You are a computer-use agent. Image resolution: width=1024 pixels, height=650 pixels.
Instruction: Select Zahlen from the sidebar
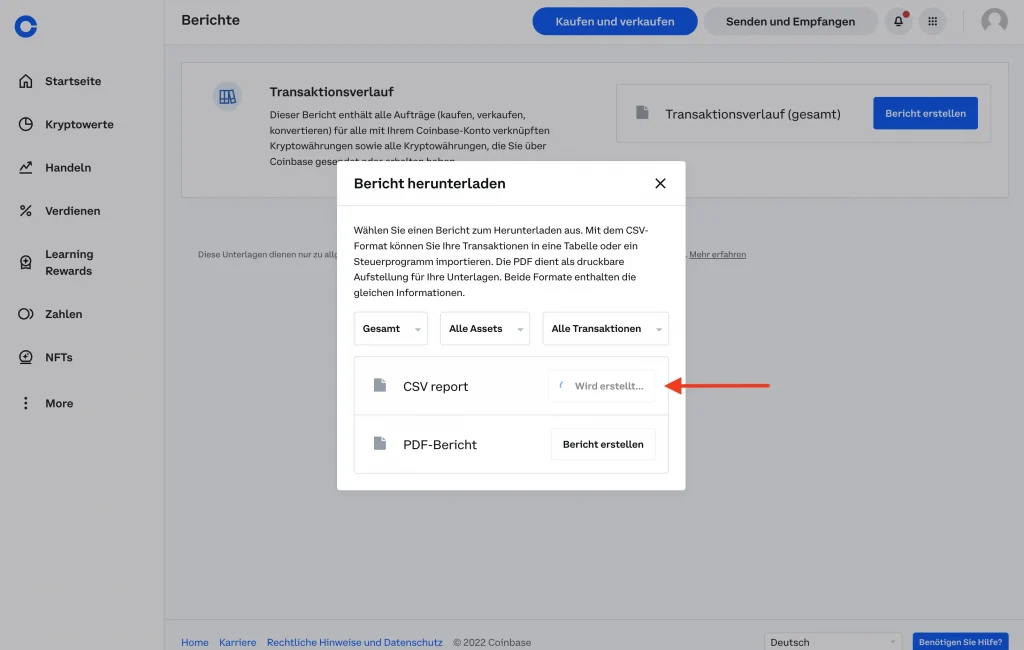tap(63, 314)
